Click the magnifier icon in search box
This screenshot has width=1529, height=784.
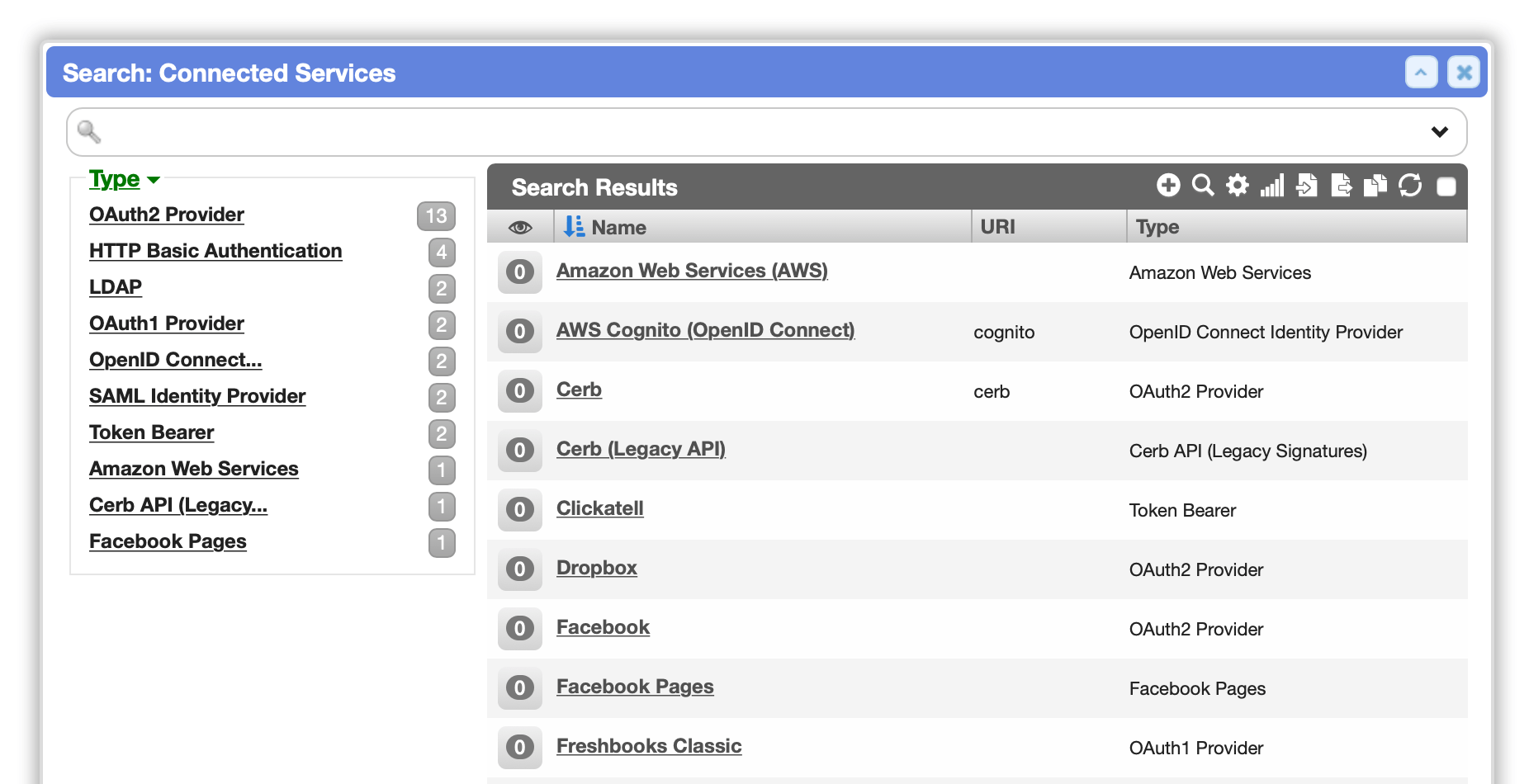pos(89,131)
